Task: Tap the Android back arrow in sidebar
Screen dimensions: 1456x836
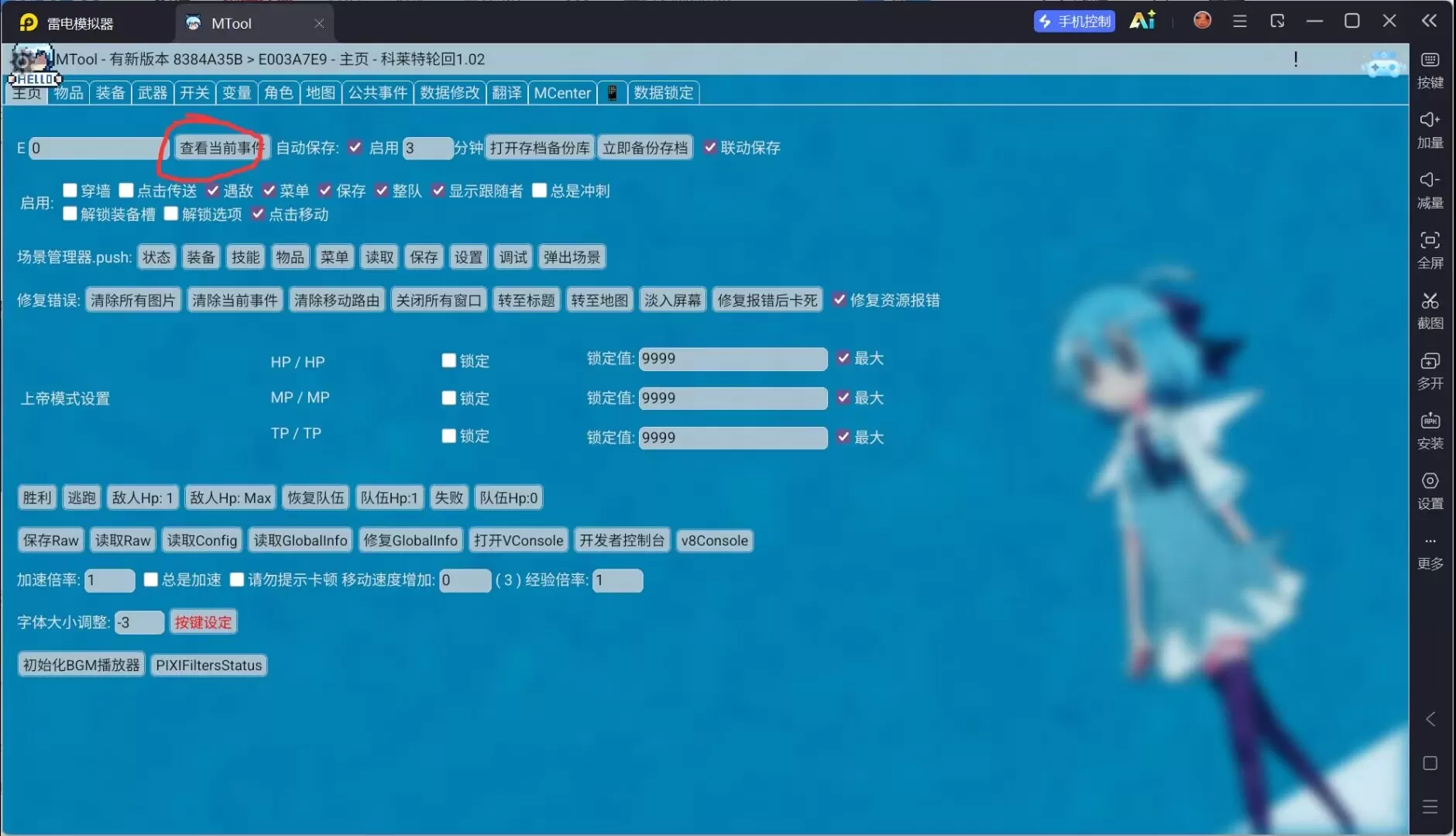Action: [x=1430, y=720]
